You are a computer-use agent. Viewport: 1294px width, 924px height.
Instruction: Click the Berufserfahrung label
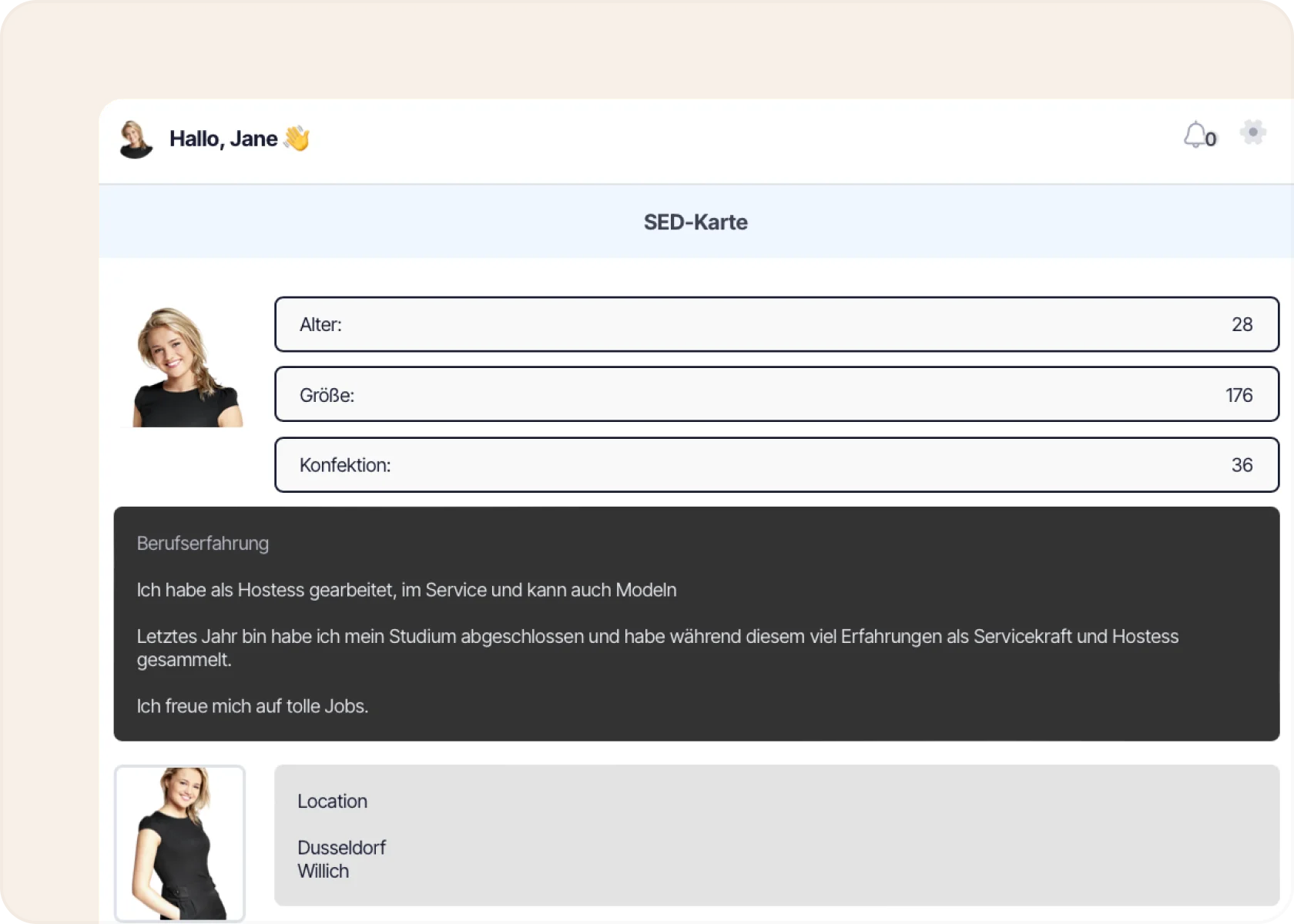[x=203, y=544]
